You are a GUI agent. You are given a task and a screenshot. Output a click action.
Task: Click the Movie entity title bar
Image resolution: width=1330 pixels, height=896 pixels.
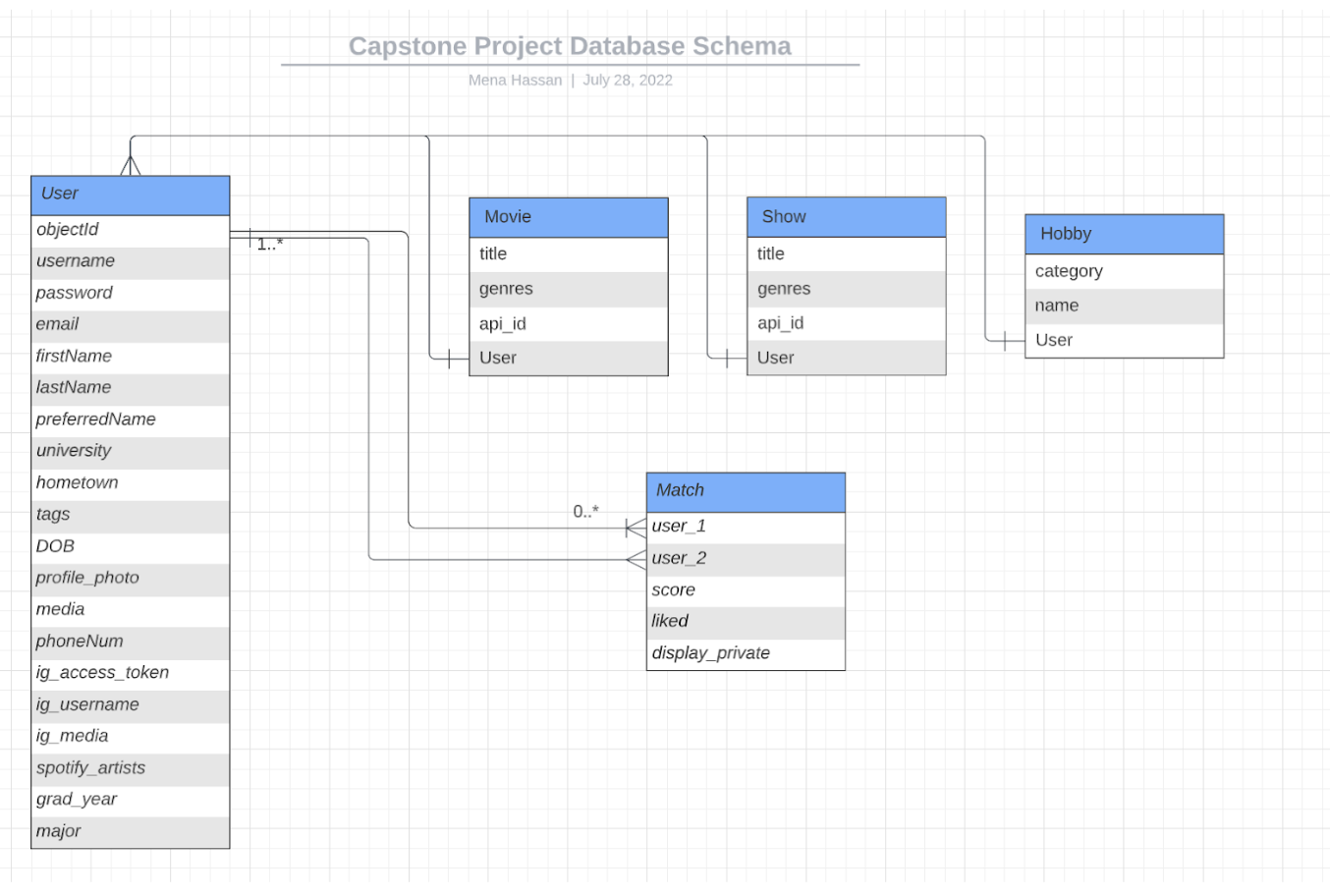tap(568, 216)
